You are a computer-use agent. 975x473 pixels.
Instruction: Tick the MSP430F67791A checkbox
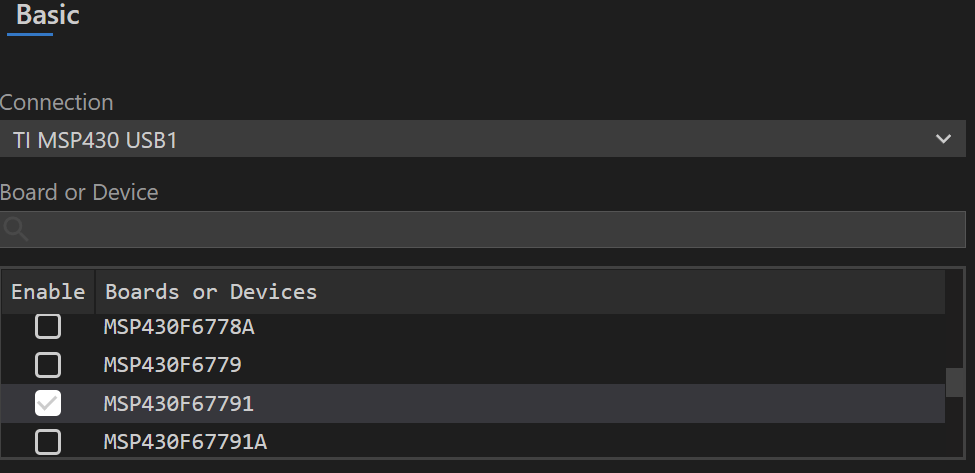tap(48, 441)
